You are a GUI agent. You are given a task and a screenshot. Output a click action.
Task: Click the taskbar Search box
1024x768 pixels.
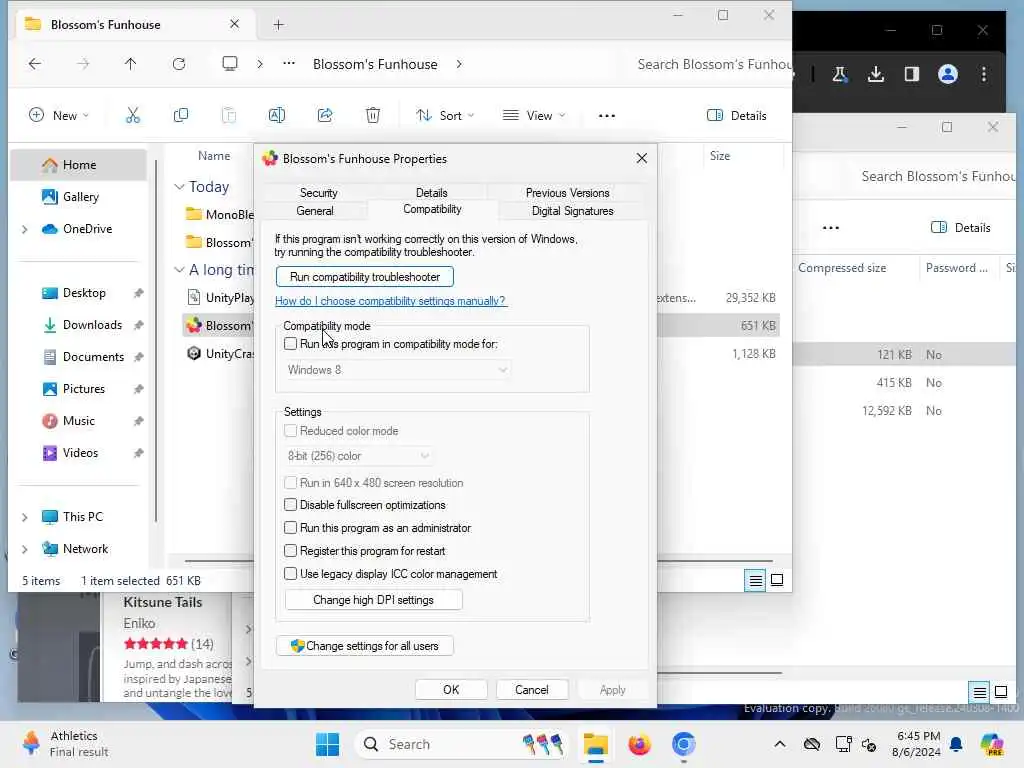(461, 744)
